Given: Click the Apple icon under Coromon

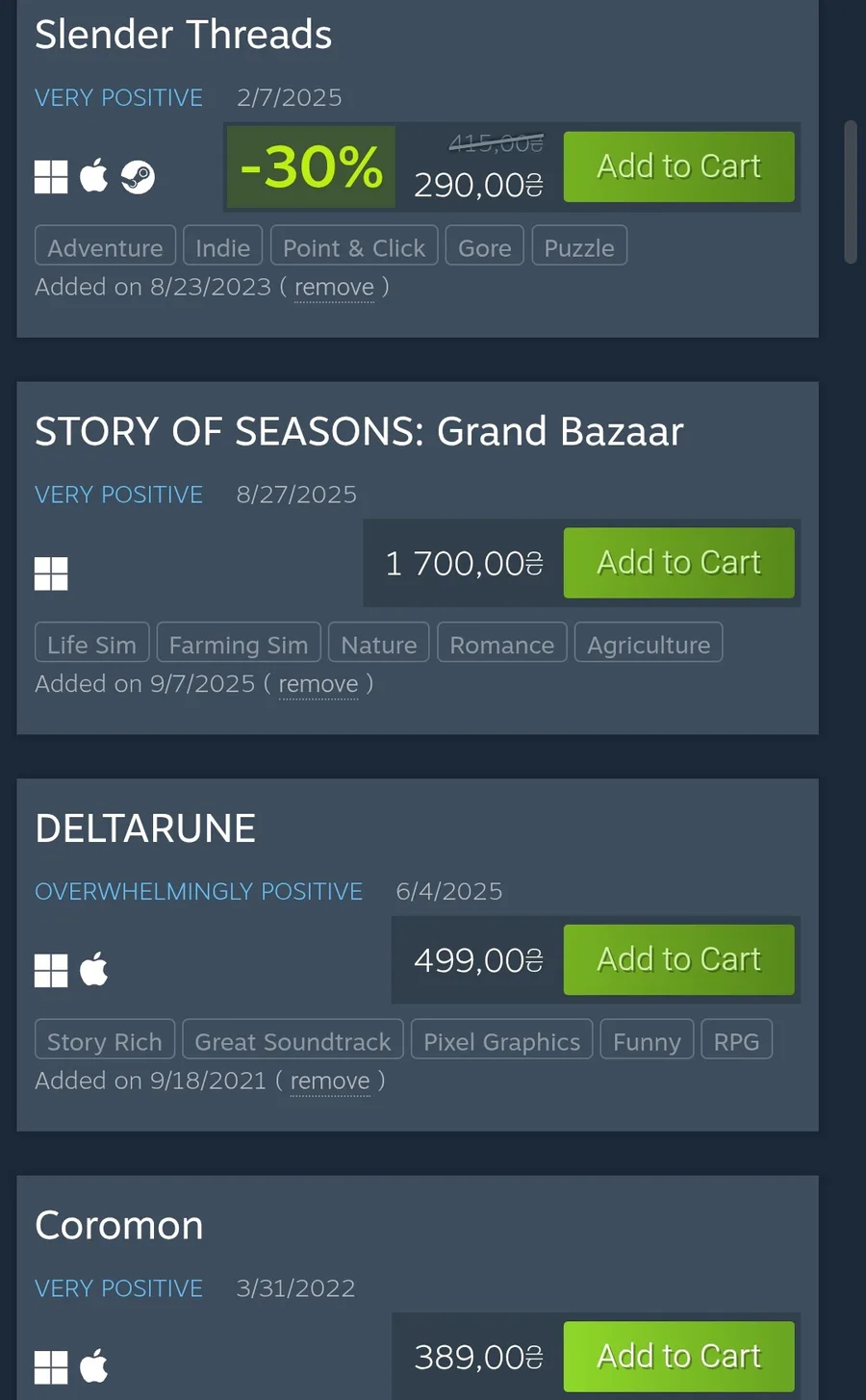Looking at the screenshot, I should [93, 1366].
